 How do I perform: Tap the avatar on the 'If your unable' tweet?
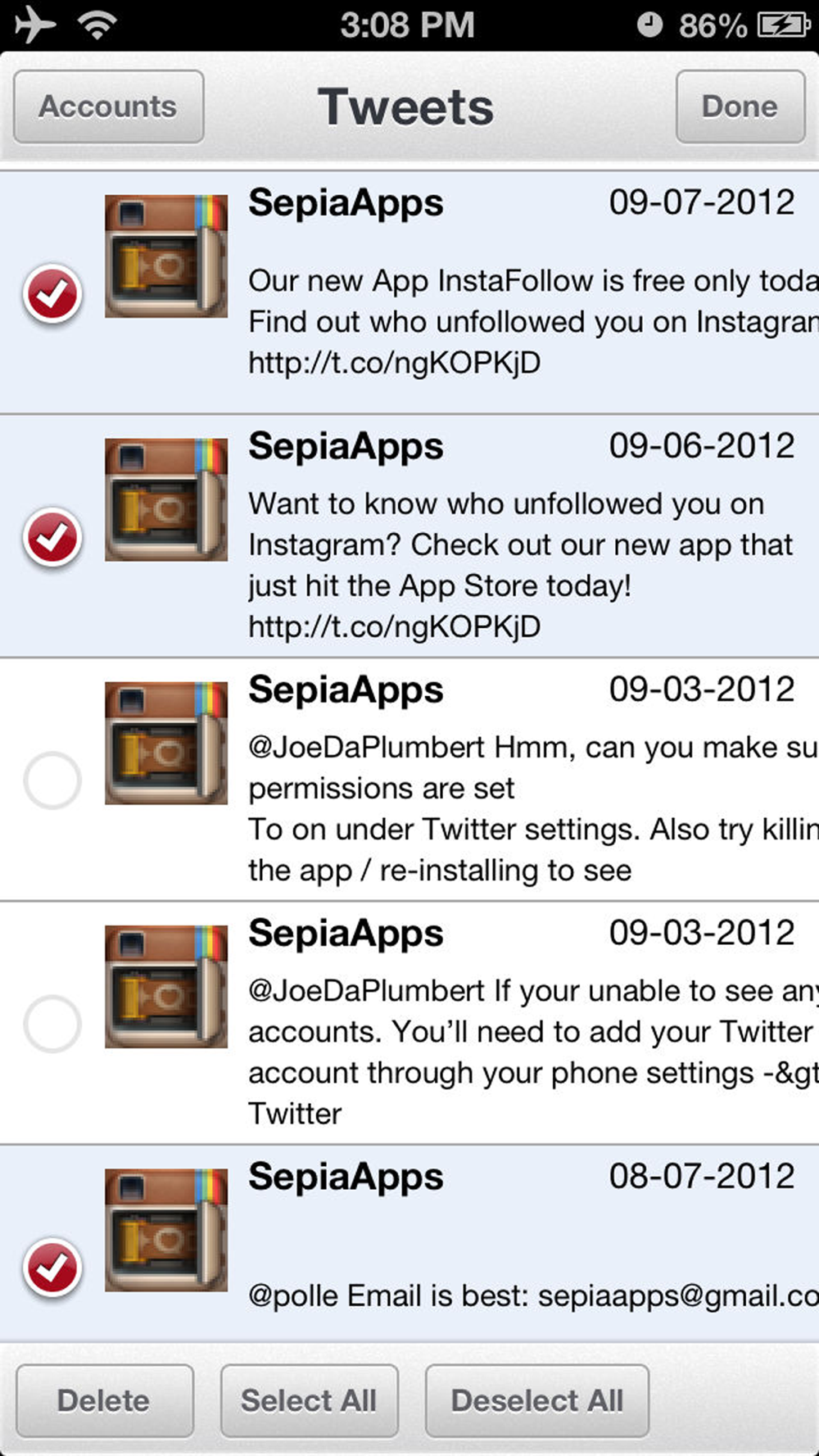(x=166, y=987)
